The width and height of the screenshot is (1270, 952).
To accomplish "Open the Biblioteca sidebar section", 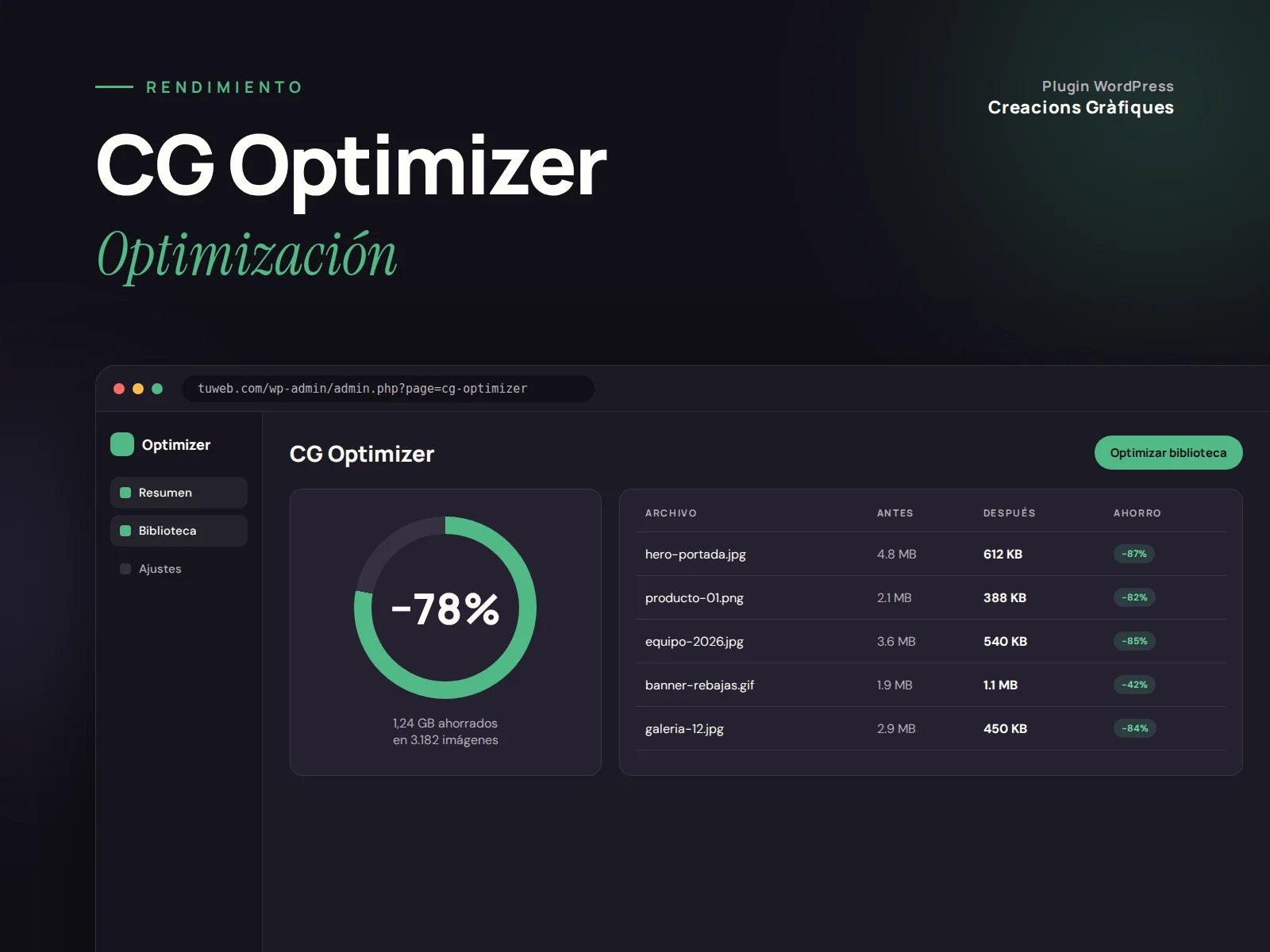I will pos(179,531).
